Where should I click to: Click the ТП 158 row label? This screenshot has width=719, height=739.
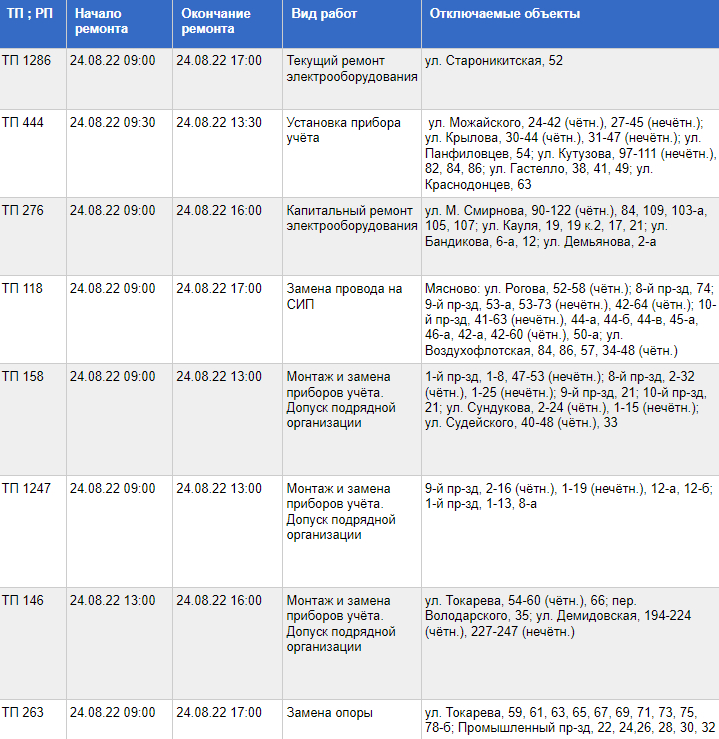(x=23, y=377)
